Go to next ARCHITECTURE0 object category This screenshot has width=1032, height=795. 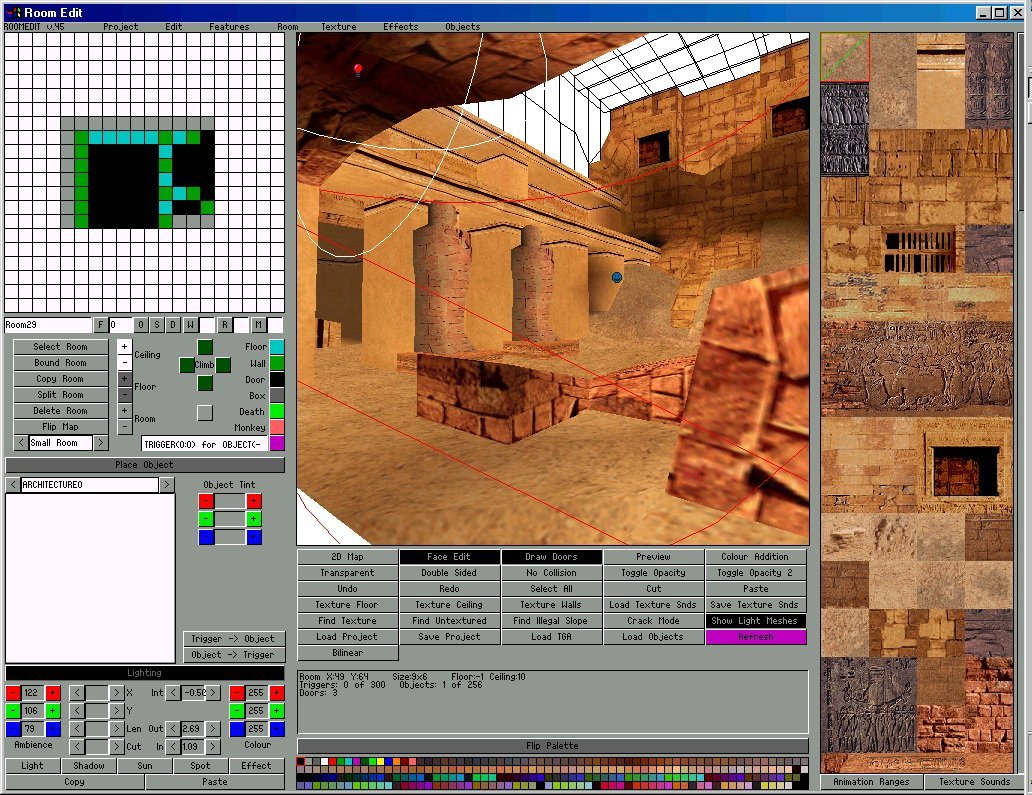(167, 484)
